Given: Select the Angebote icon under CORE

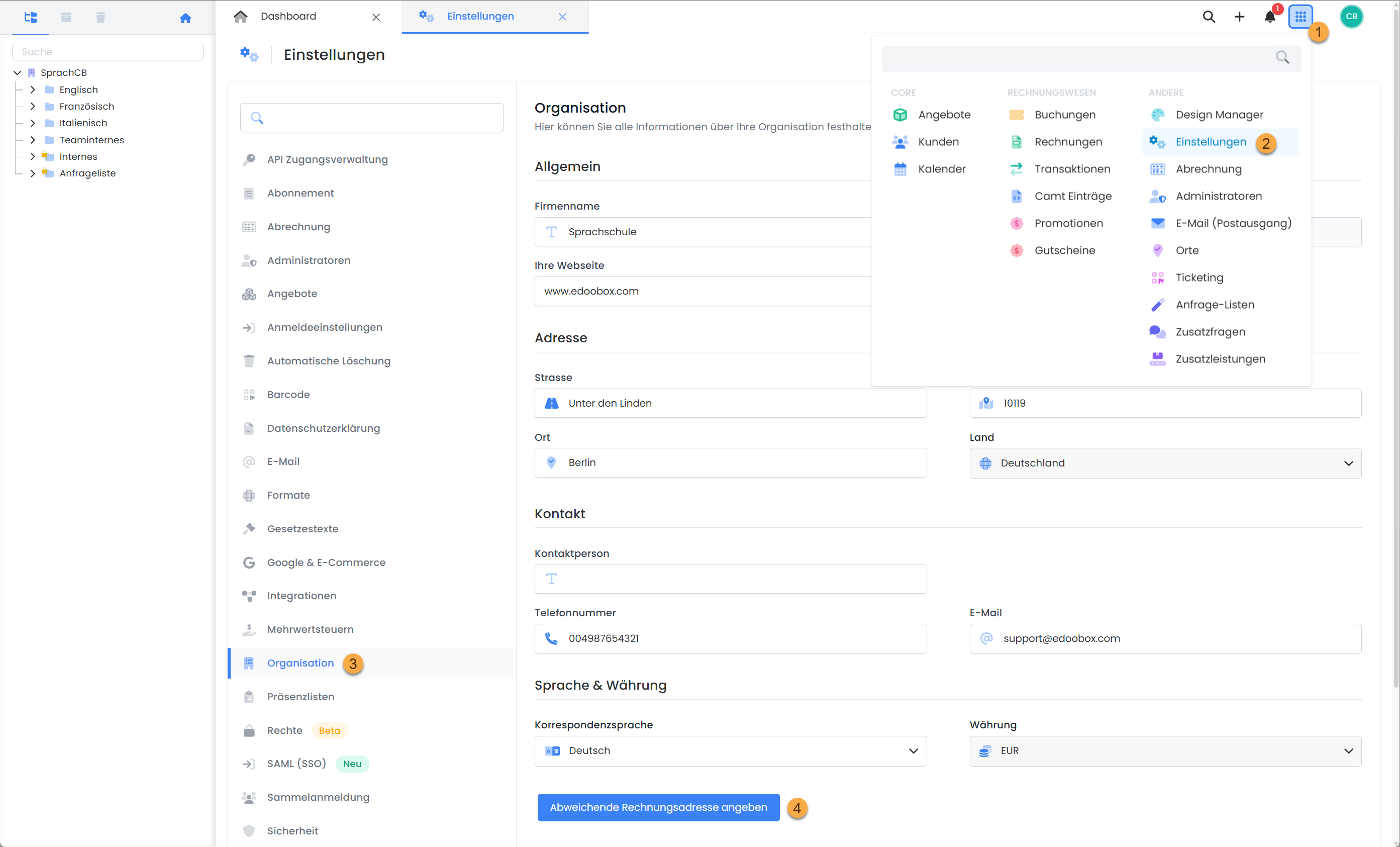Looking at the screenshot, I should (900, 114).
